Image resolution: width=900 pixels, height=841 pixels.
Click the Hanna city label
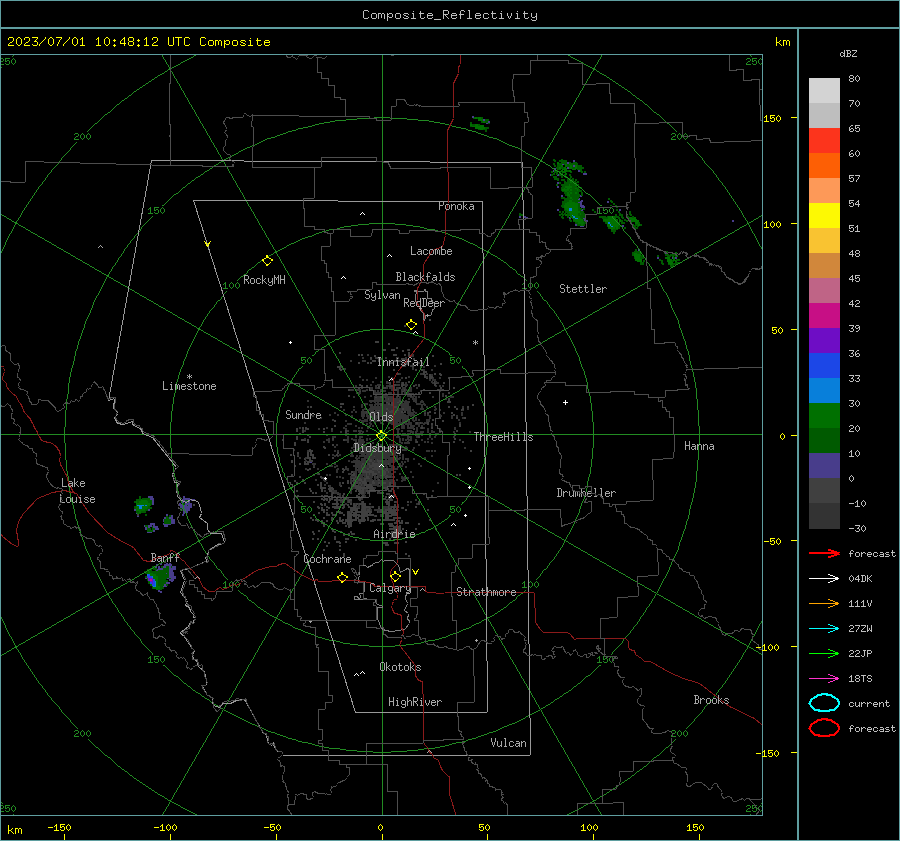[699, 446]
